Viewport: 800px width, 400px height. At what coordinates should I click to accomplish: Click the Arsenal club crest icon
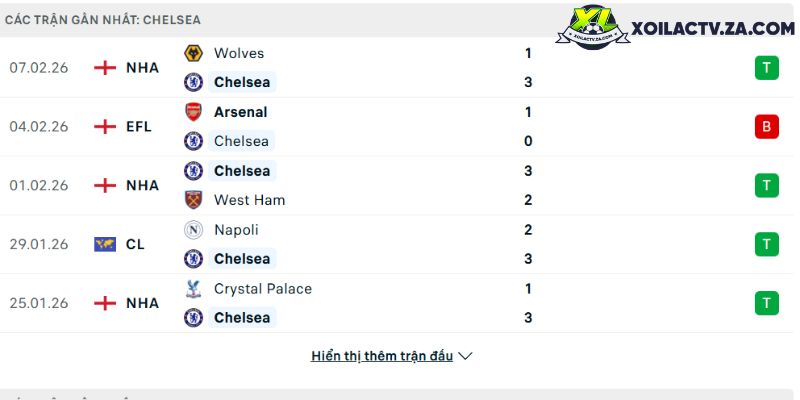(193, 112)
